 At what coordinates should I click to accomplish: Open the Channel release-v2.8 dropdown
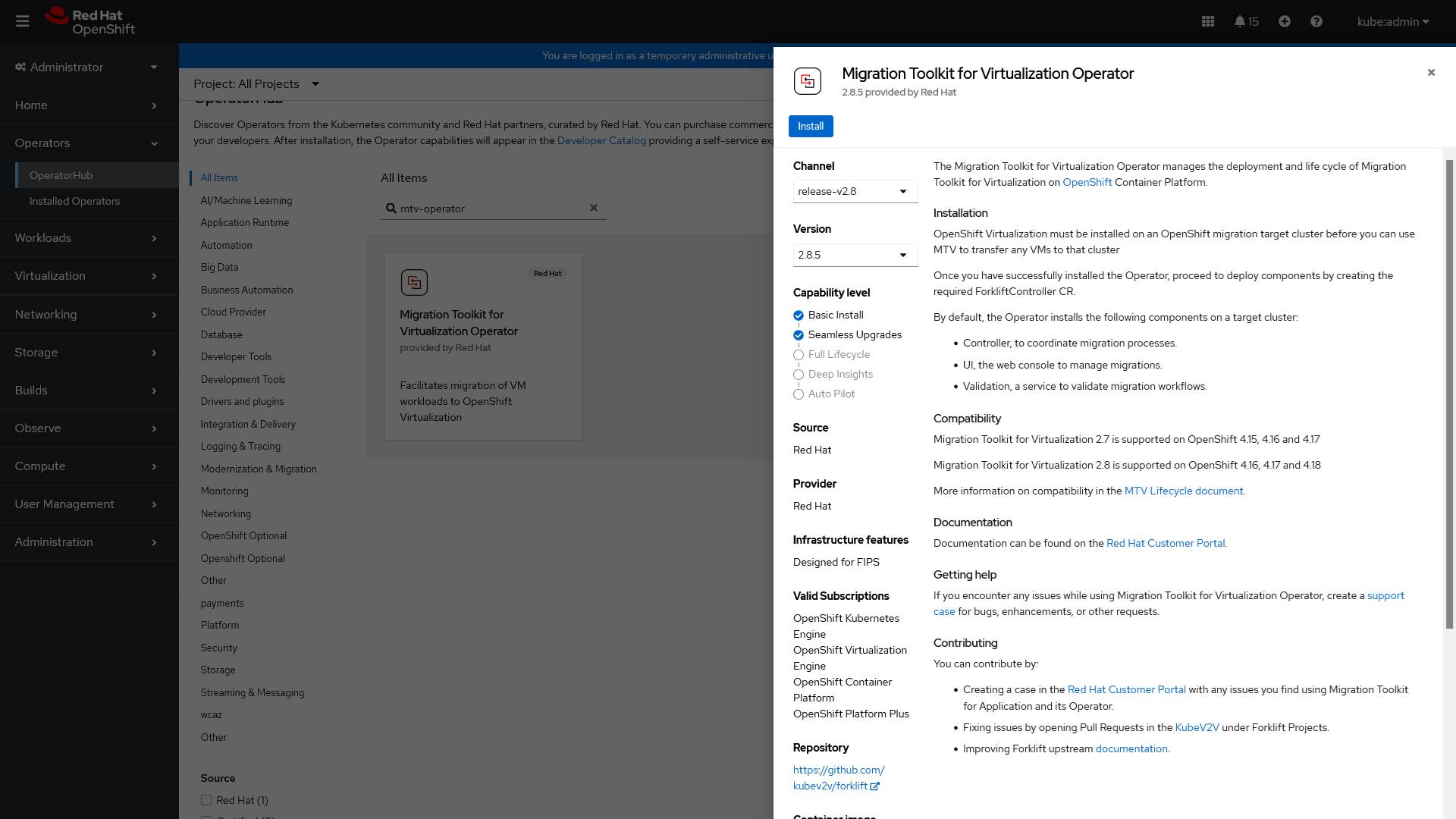pyautogui.click(x=855, y=191)
